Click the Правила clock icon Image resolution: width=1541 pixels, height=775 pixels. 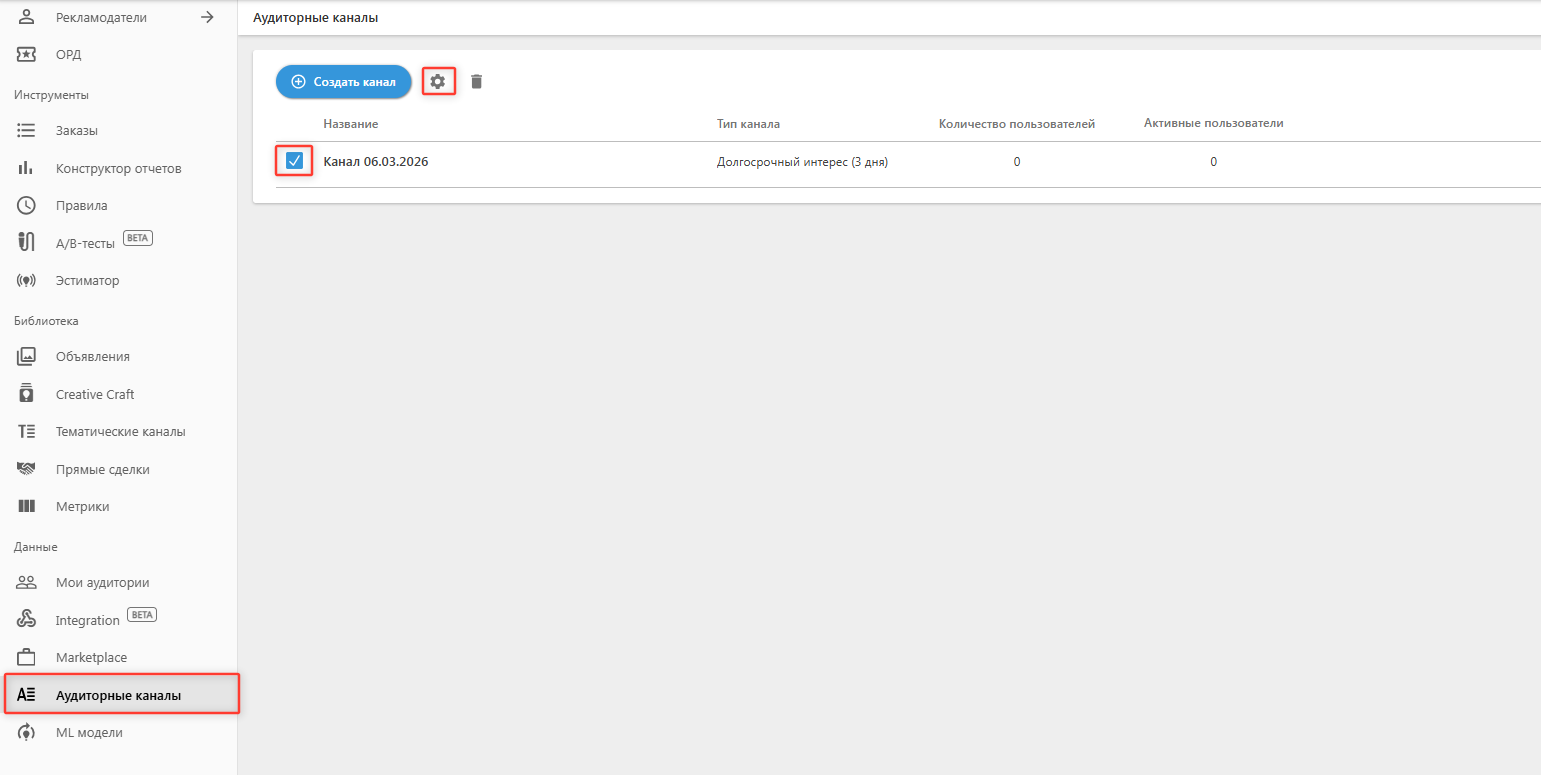click(27, 205)
